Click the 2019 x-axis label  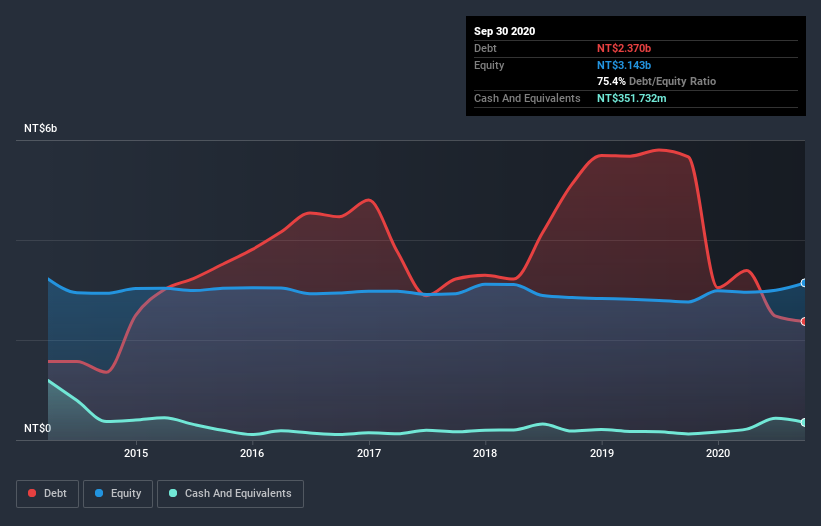[602, 453]
